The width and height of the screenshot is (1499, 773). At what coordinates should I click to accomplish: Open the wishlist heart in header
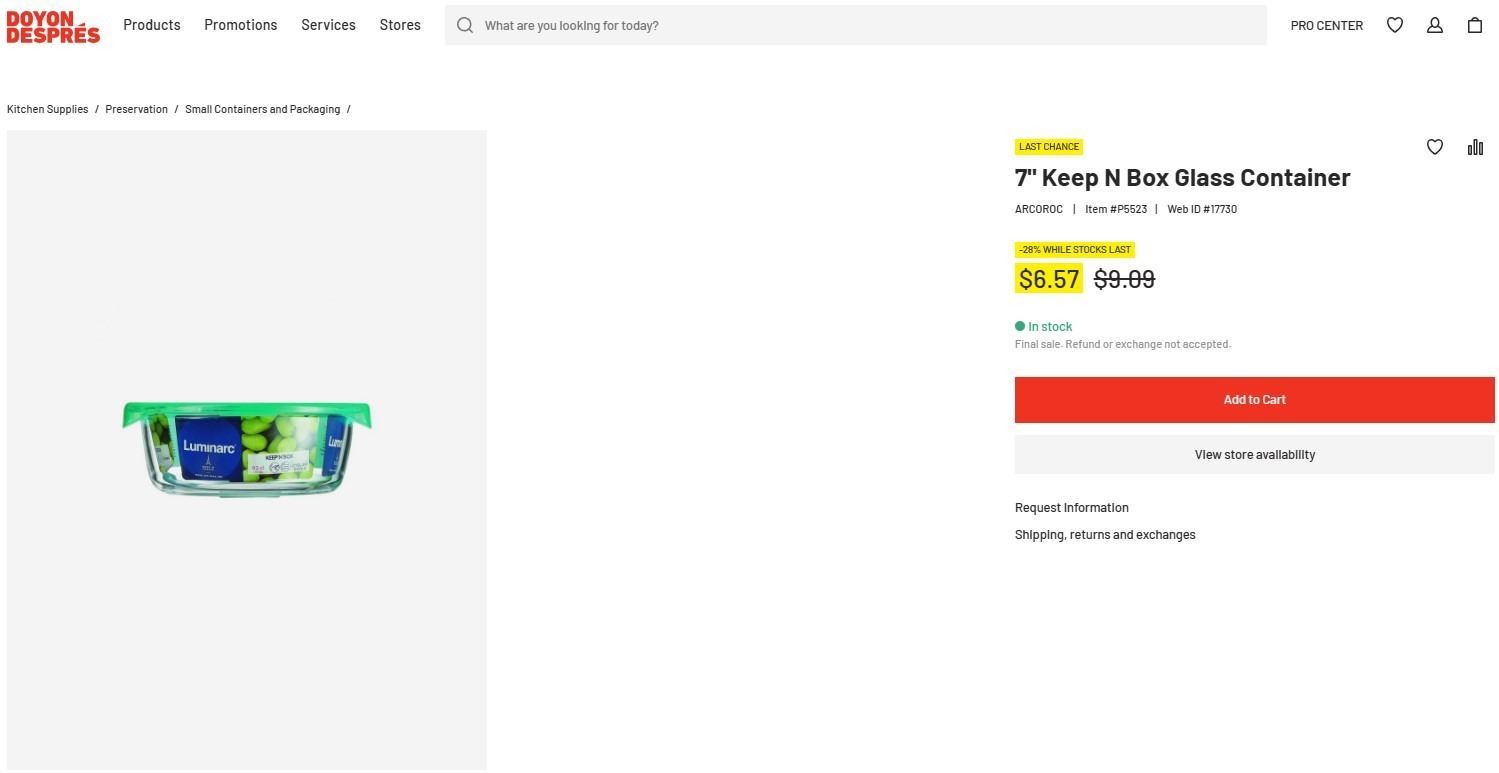pyautogui.click(x=1395, y=25)
